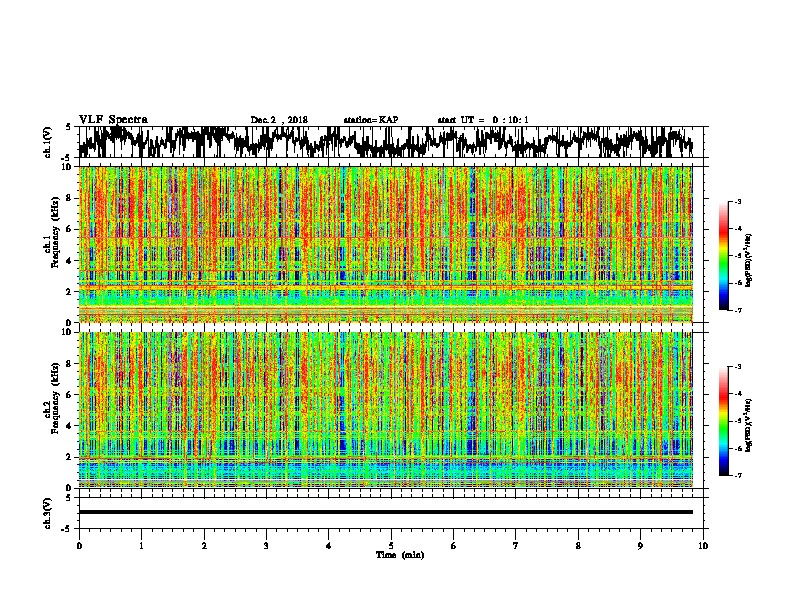
Task: Click the ch.1 spectrogram panel
Action: coord(386,244)
